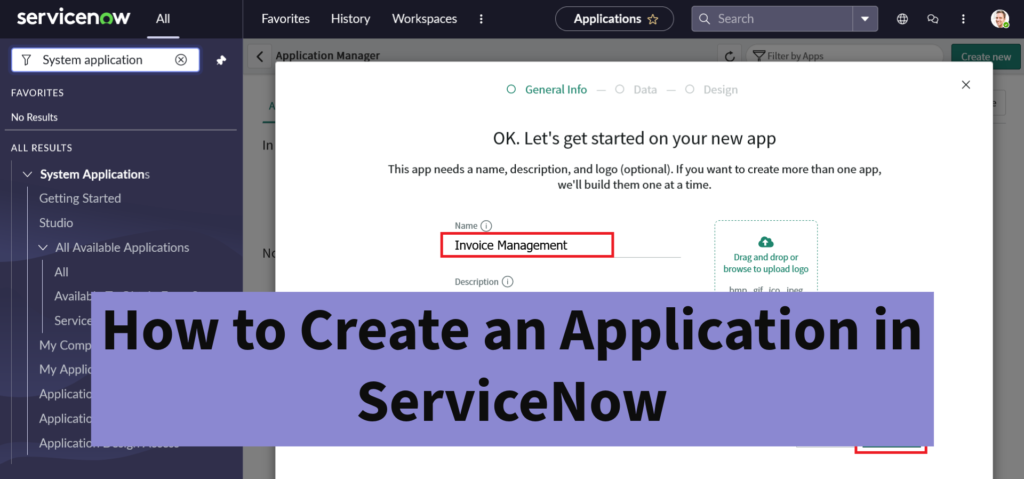1024x479 pixels.
Task: Click the navigator filter field
Action: pyautogui.click(x=106, y=59)
